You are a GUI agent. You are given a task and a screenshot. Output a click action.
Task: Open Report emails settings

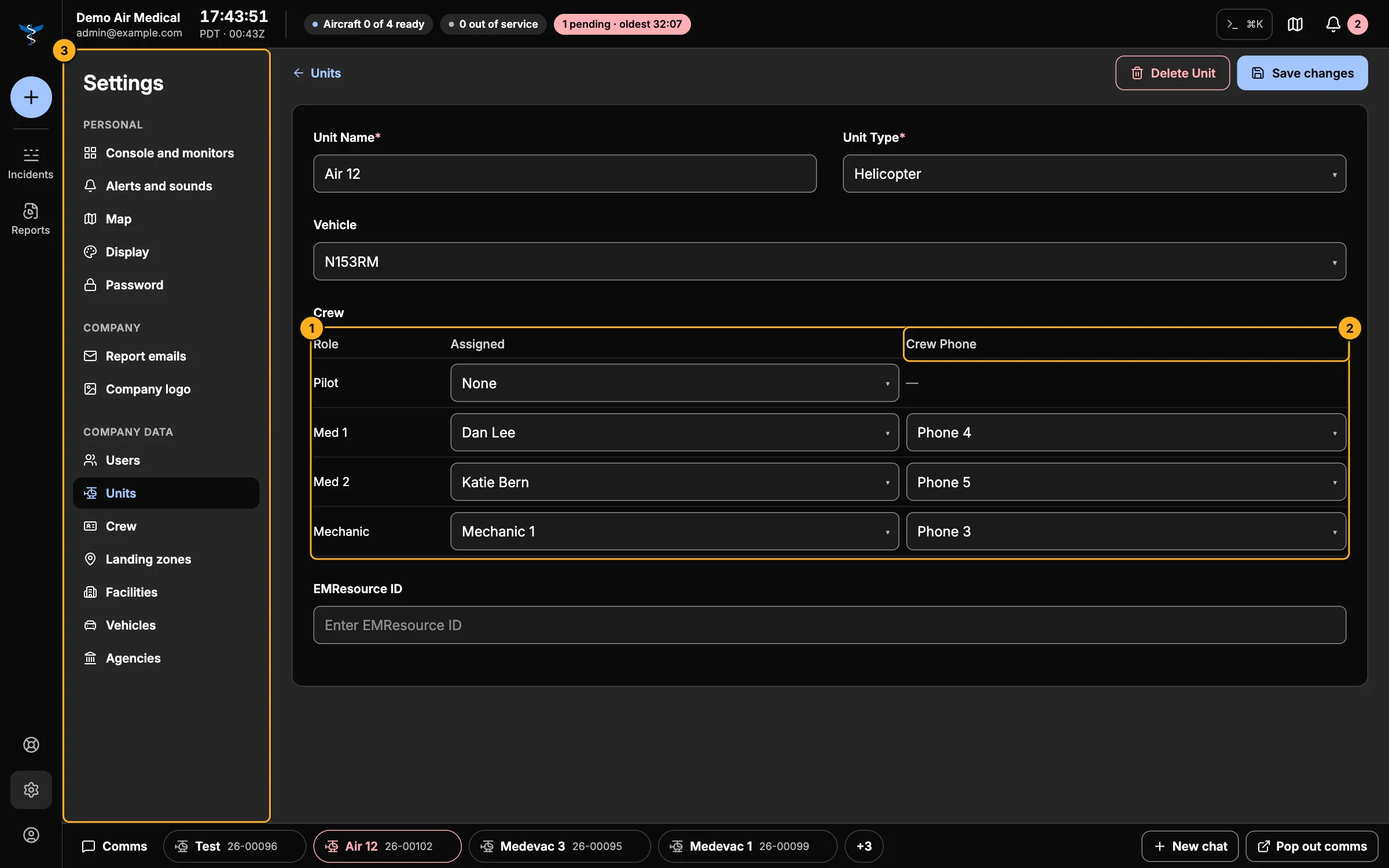coord(166,356)
